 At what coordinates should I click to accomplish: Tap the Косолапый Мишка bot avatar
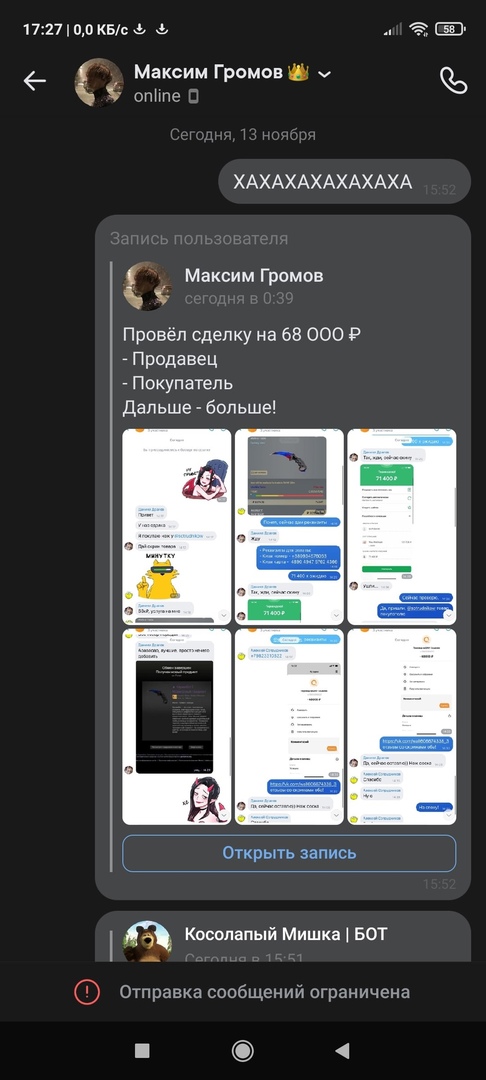[x=147, y=942]
